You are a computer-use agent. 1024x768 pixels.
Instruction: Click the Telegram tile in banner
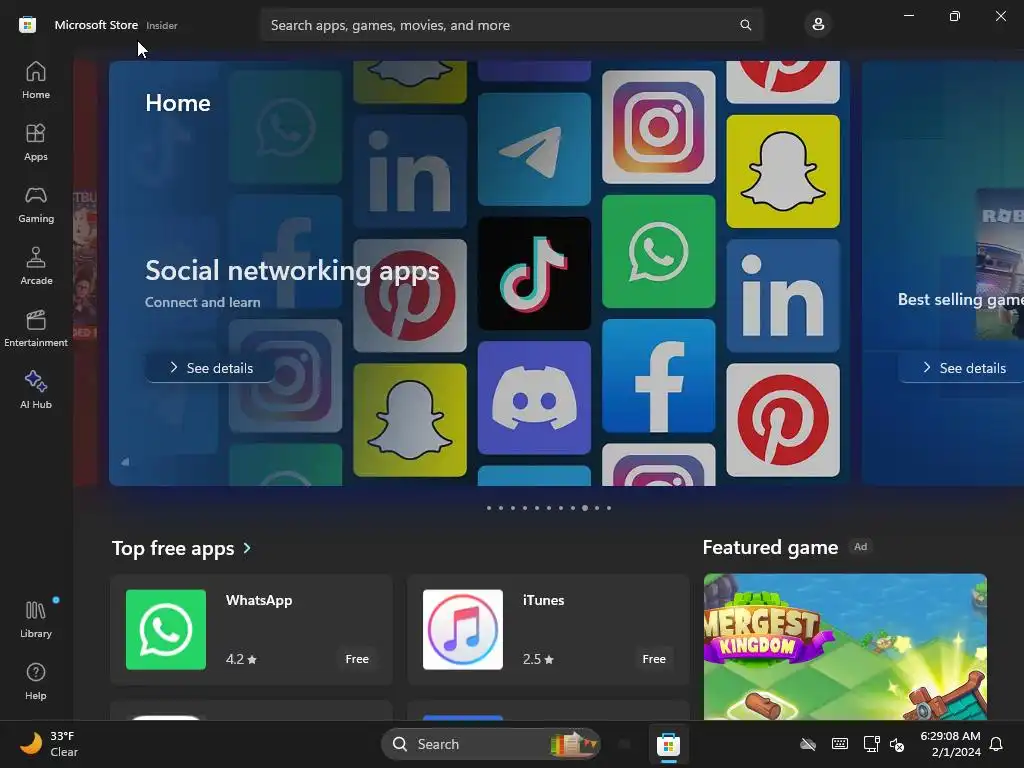coord(534,150)
